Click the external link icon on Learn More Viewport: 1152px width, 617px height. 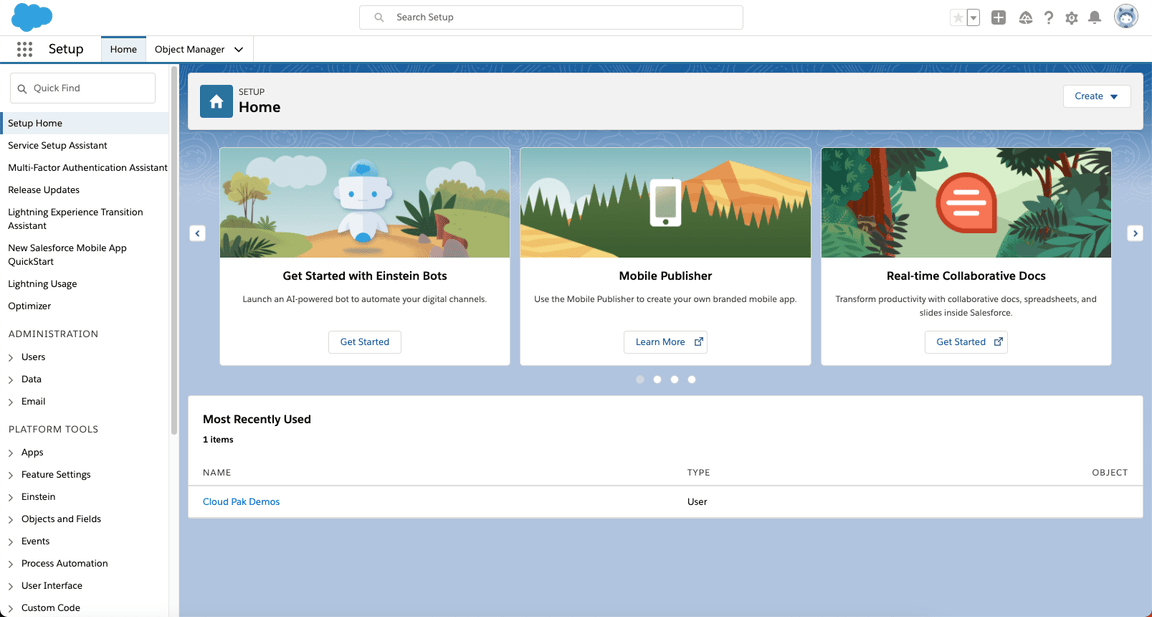(x=699, y=342)
